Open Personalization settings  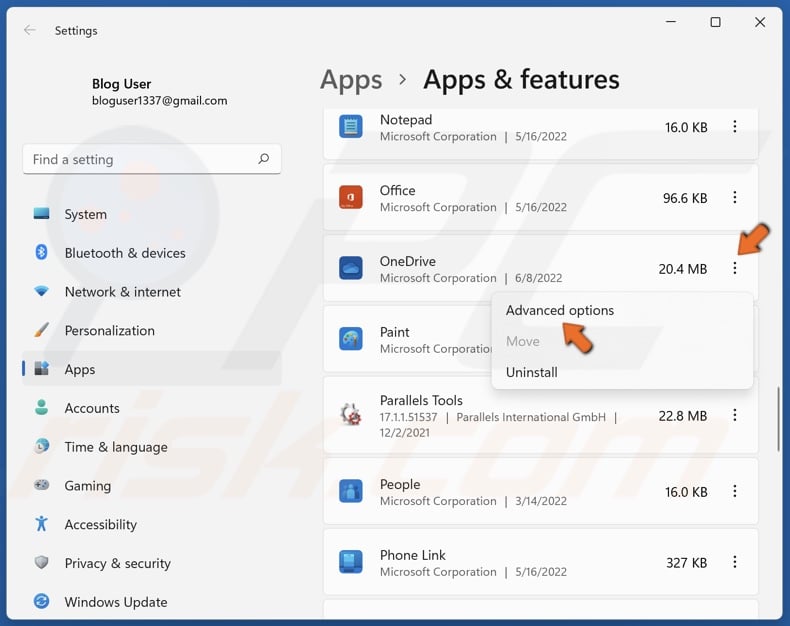(x=151, y=331)
